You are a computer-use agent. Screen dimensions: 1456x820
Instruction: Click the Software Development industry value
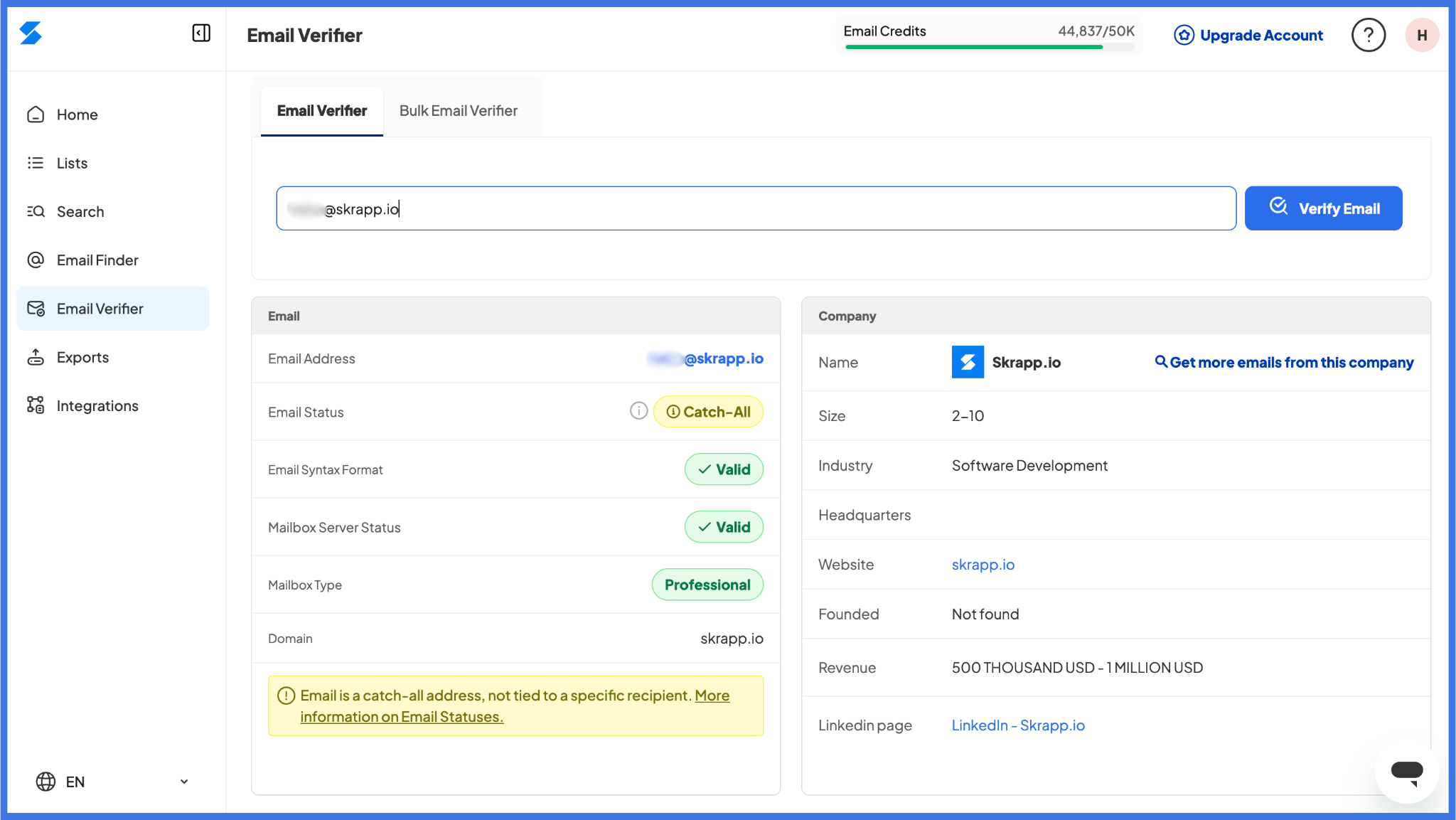(x=1029, y=465)
